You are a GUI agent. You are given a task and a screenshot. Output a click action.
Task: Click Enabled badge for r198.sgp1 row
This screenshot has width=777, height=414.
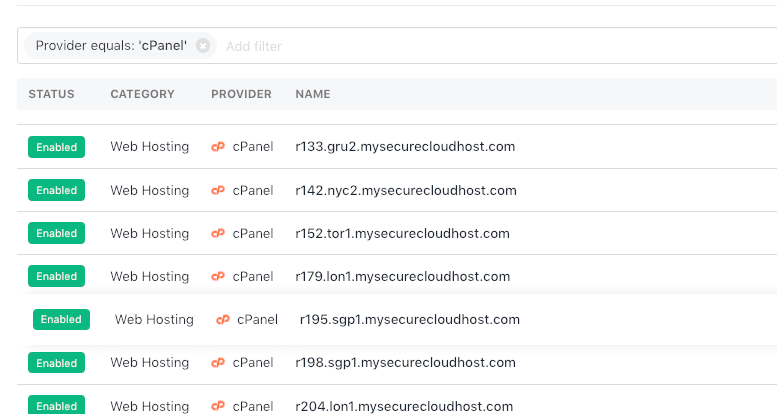56,363
